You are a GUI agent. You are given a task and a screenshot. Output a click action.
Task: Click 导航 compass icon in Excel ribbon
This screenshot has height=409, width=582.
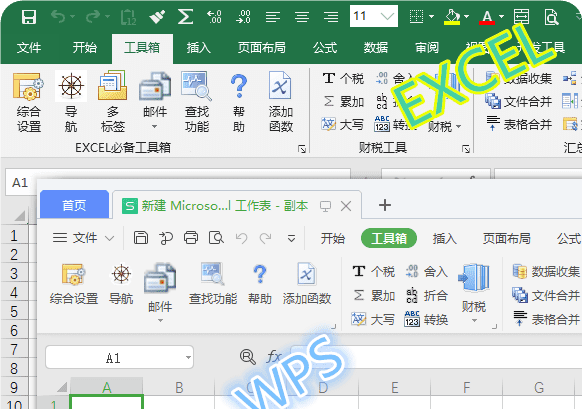(x=71, y=86)
